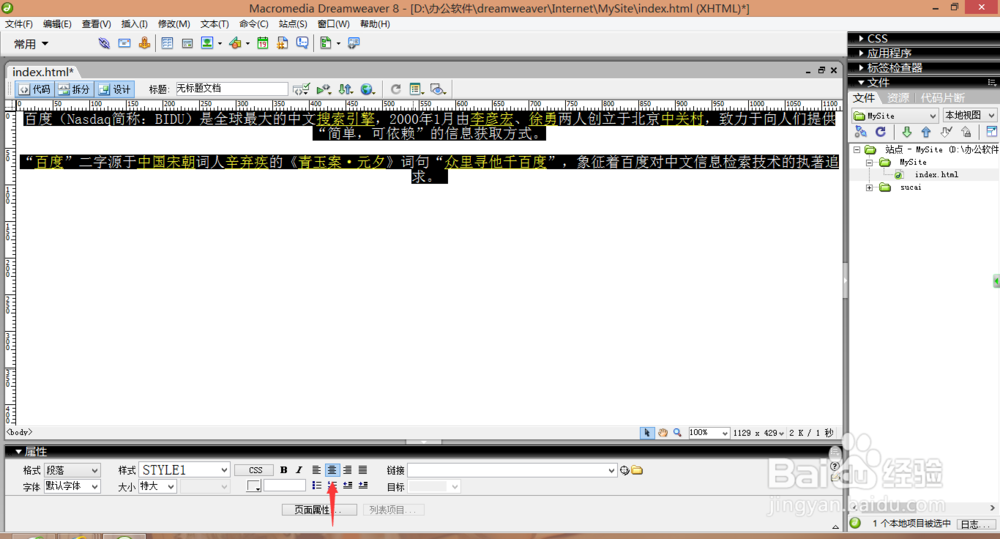The height and width of the screenshot is (539, 1000).
Task: Open the 大小 size dropdown
Action: [157, 486]
